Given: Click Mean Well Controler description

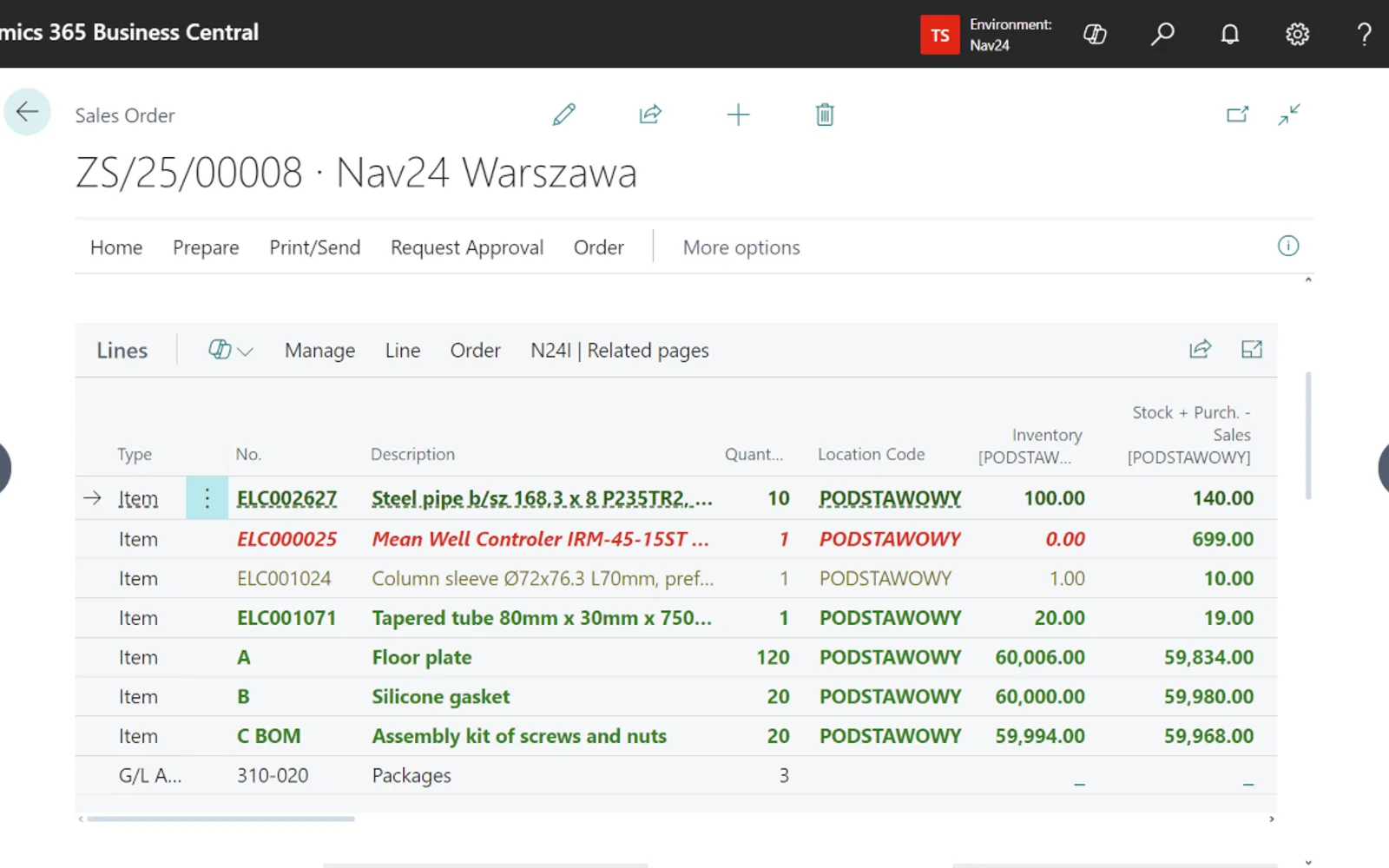Looking at the screenshot, I should (x=540, y=539).
